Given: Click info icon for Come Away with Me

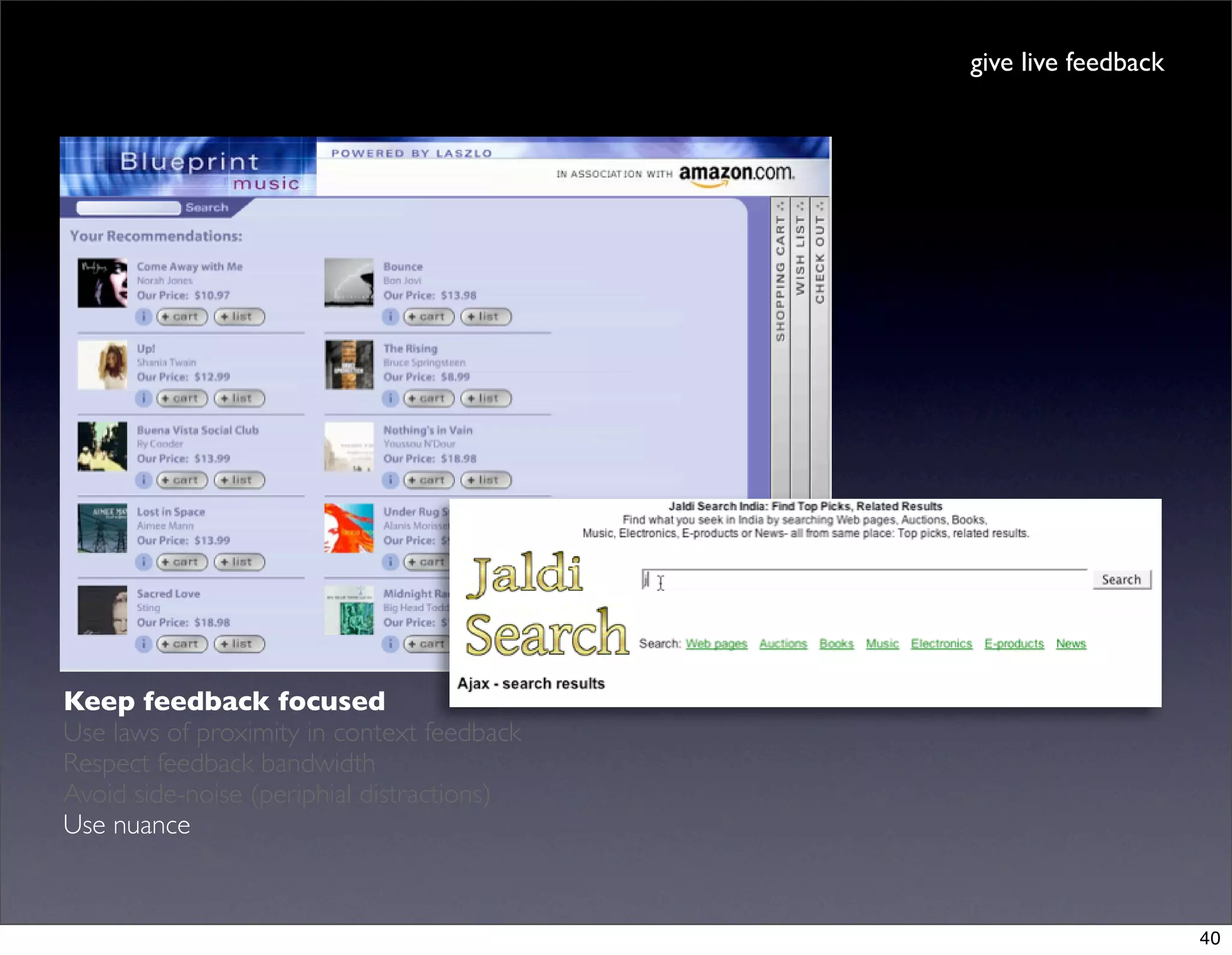Looking at the screenshot, I should tap(143, 317).
